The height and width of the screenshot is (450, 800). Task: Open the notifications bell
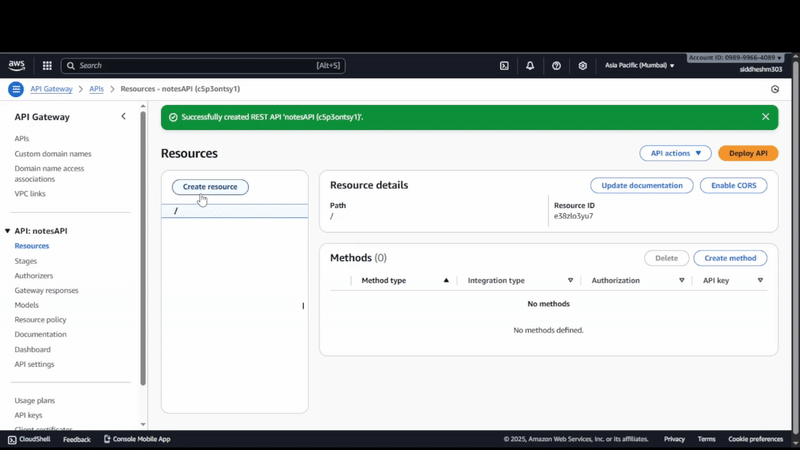point(530,65)
